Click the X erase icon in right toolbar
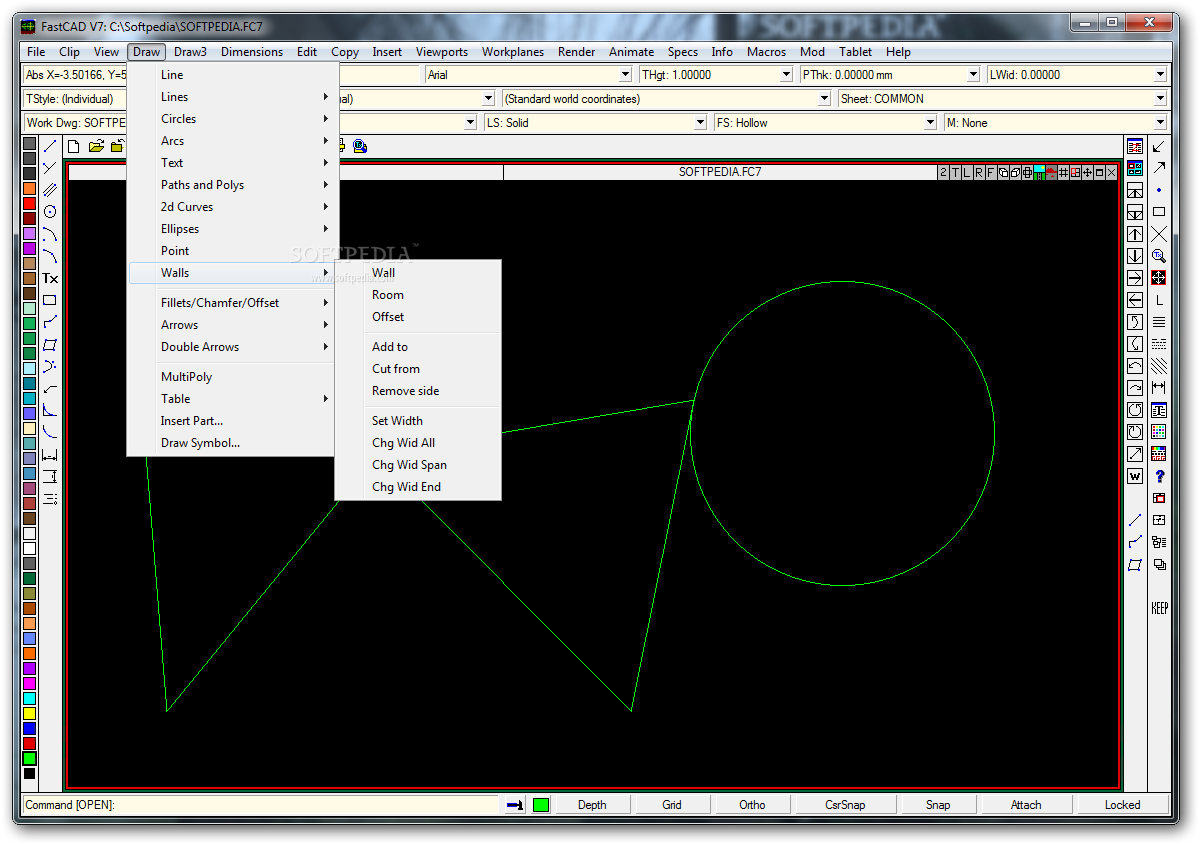Image resolution: width=1200 pixels, height=845 pixels. (1159, 234)
